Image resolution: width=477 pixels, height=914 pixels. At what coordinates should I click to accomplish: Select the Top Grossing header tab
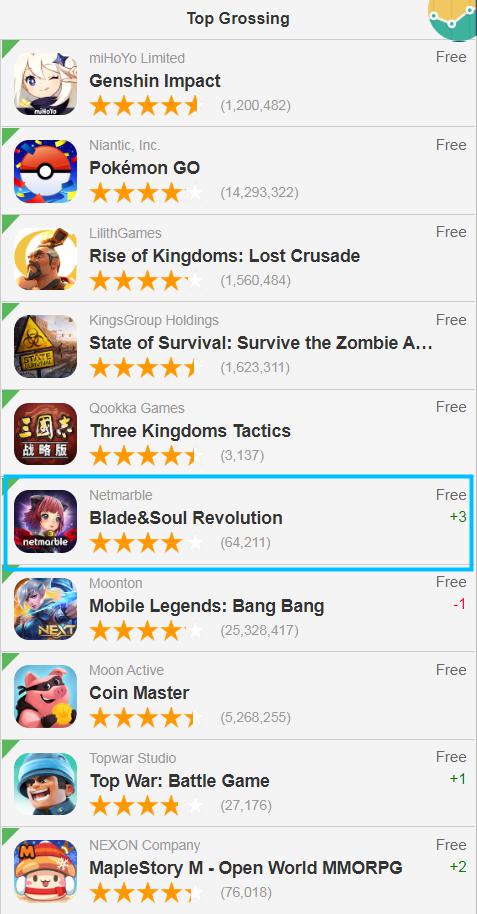click(238, 19)
